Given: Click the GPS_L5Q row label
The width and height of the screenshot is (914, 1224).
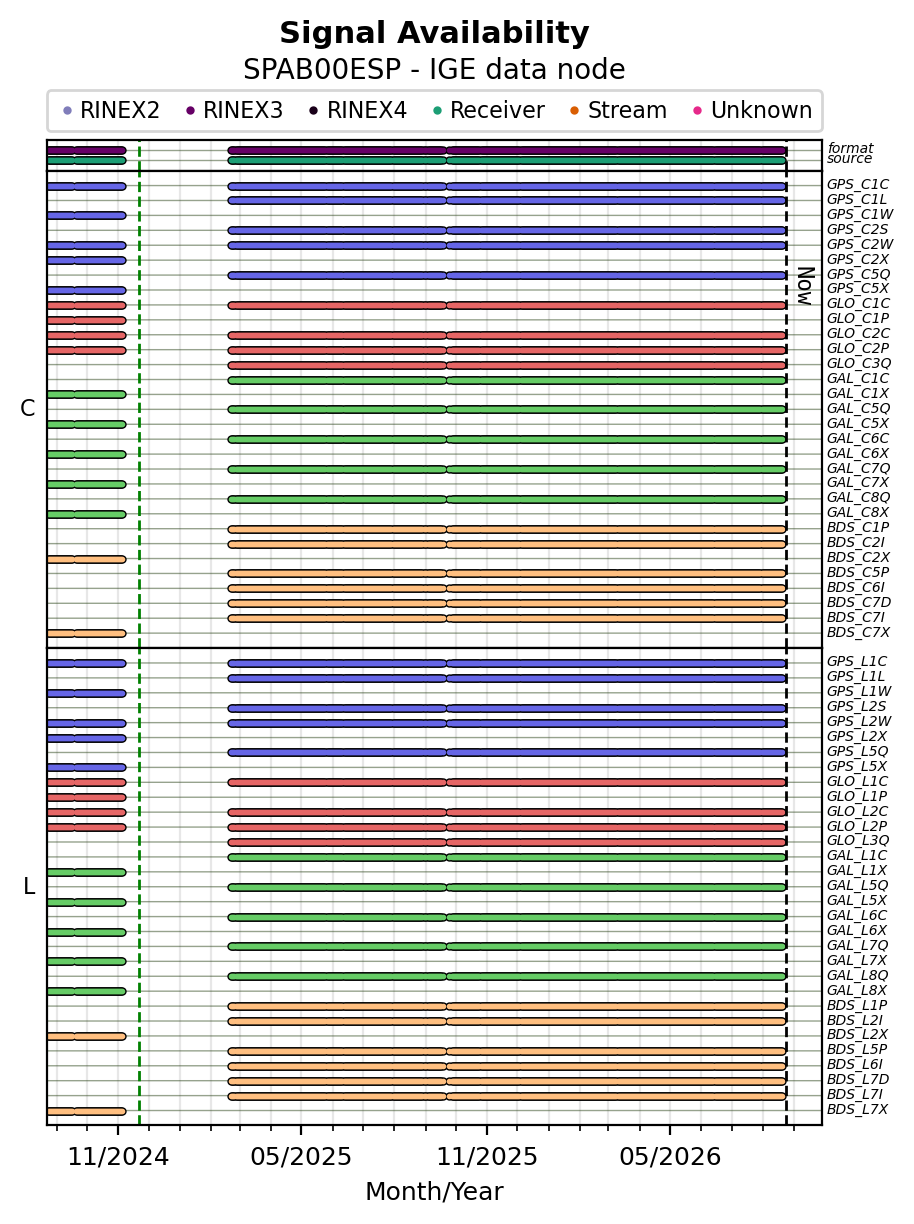Looking at the screenshot, I should pyautogui.click(x=857, y=752).
